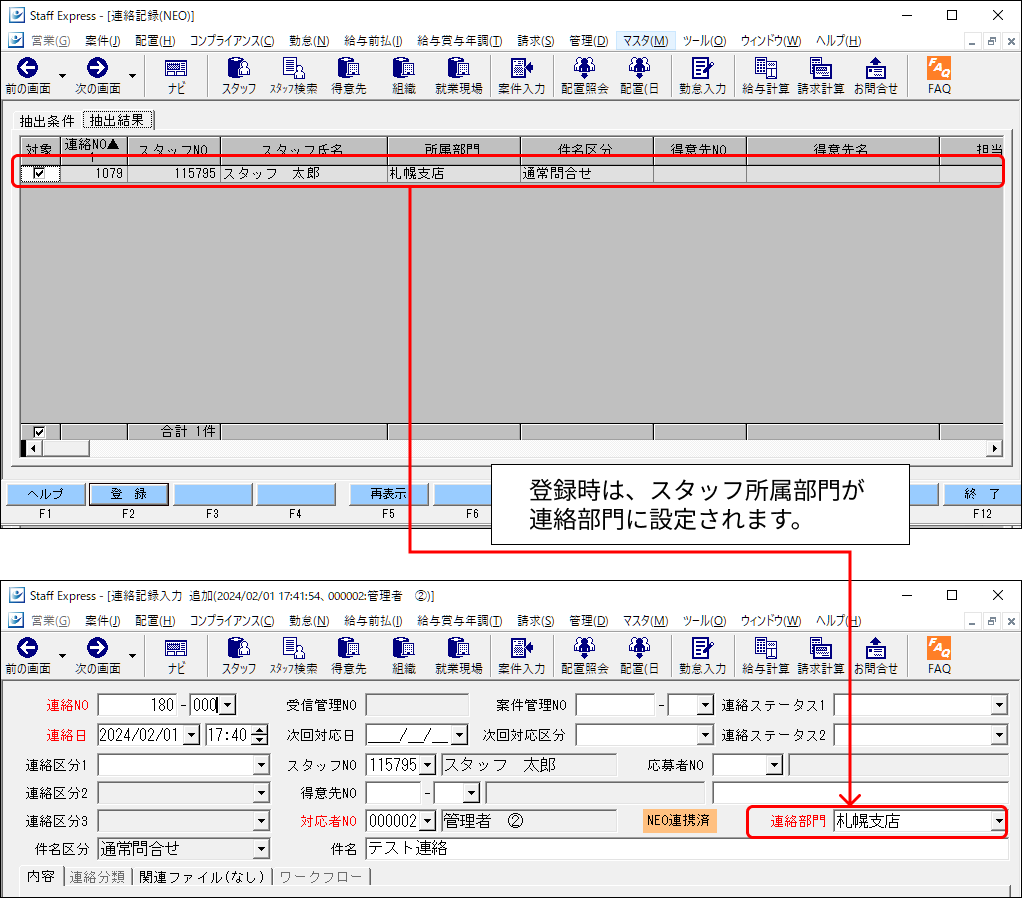Click FAQ icon in 連絡記録入力 window
The image size is (1022, 898).
click(939, 656)
